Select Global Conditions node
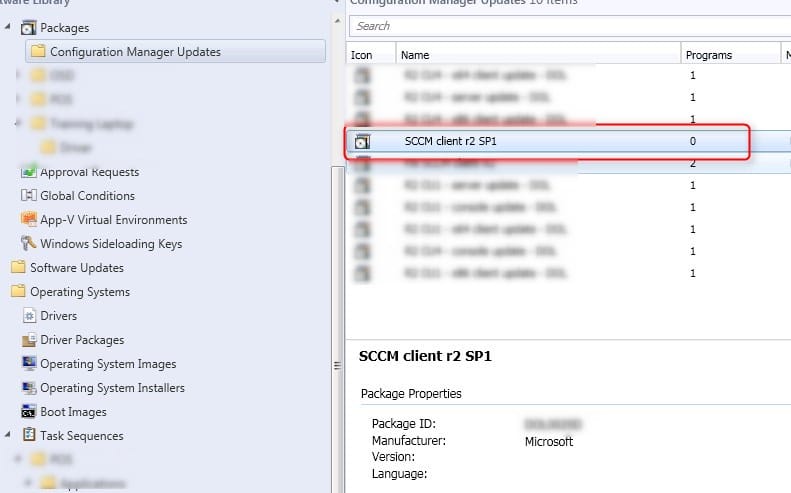 click(x=87, y=196)
